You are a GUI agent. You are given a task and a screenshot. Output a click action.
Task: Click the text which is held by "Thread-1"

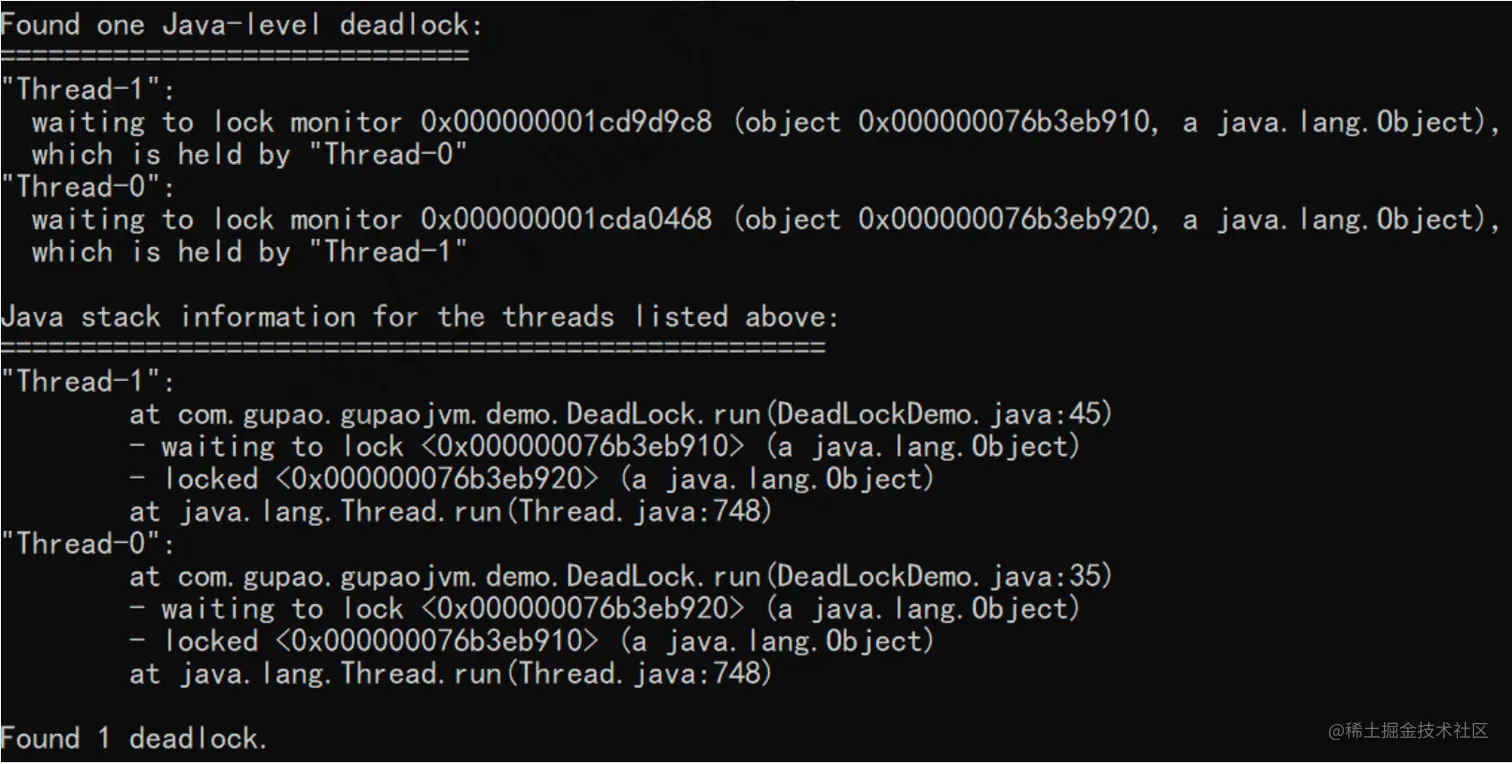[249, 252]
